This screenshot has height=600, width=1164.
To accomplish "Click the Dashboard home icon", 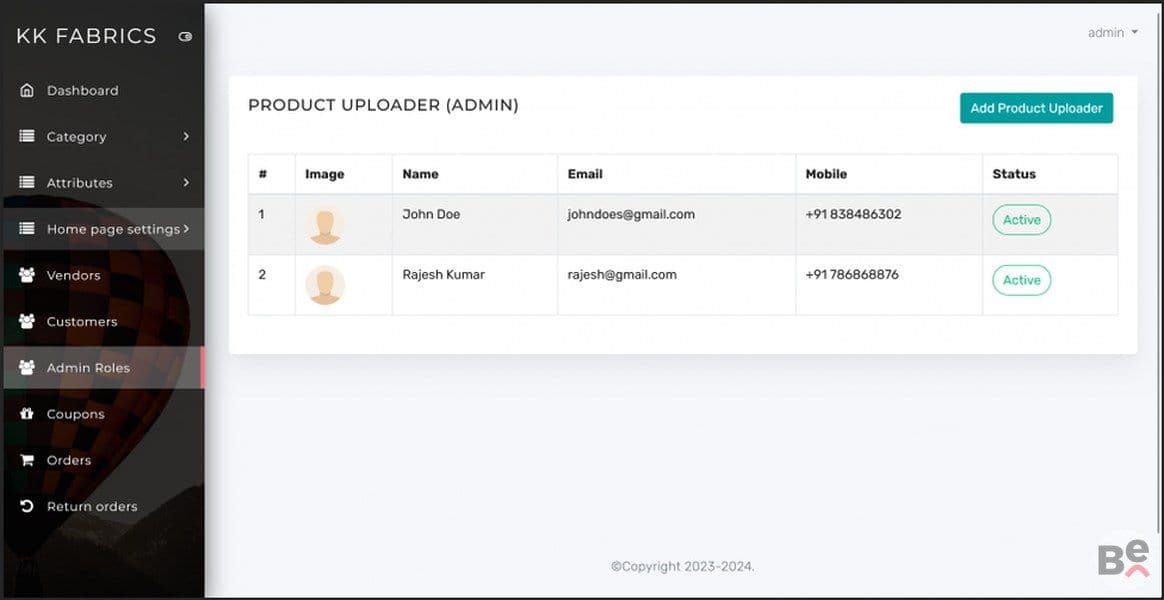I will click(x=27, y=91).
